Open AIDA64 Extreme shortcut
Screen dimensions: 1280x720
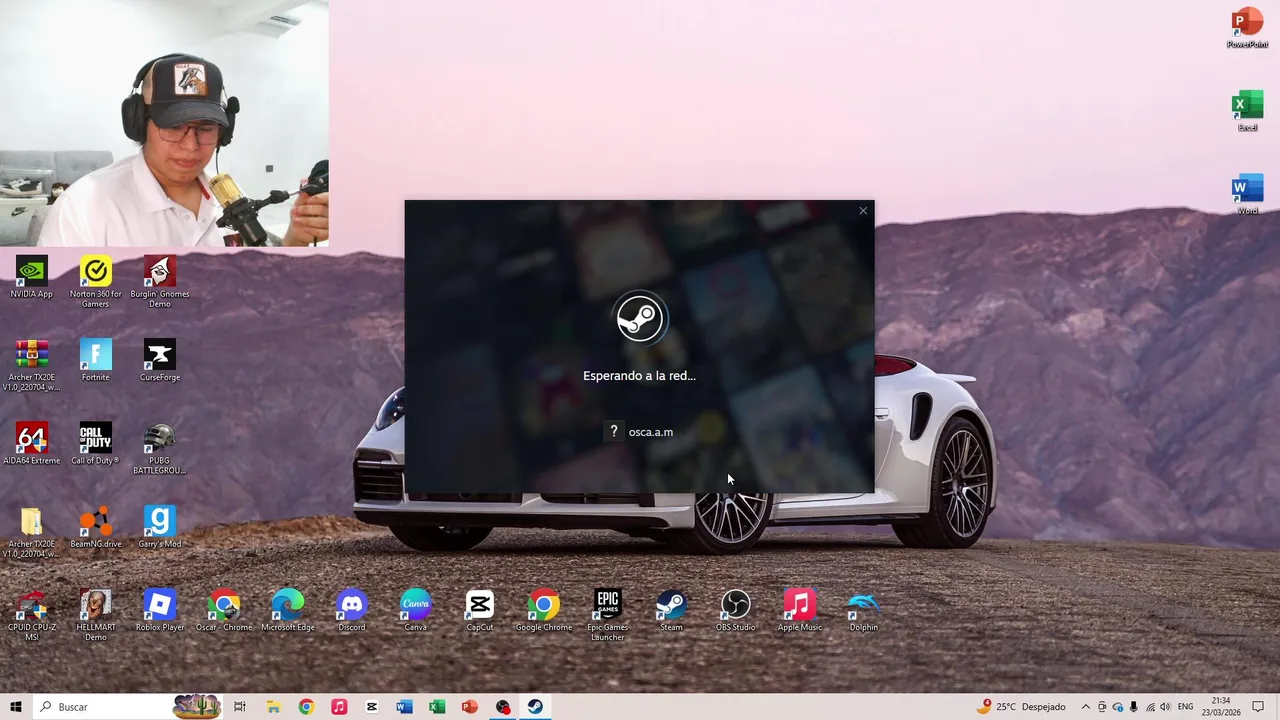click(31, 444)
